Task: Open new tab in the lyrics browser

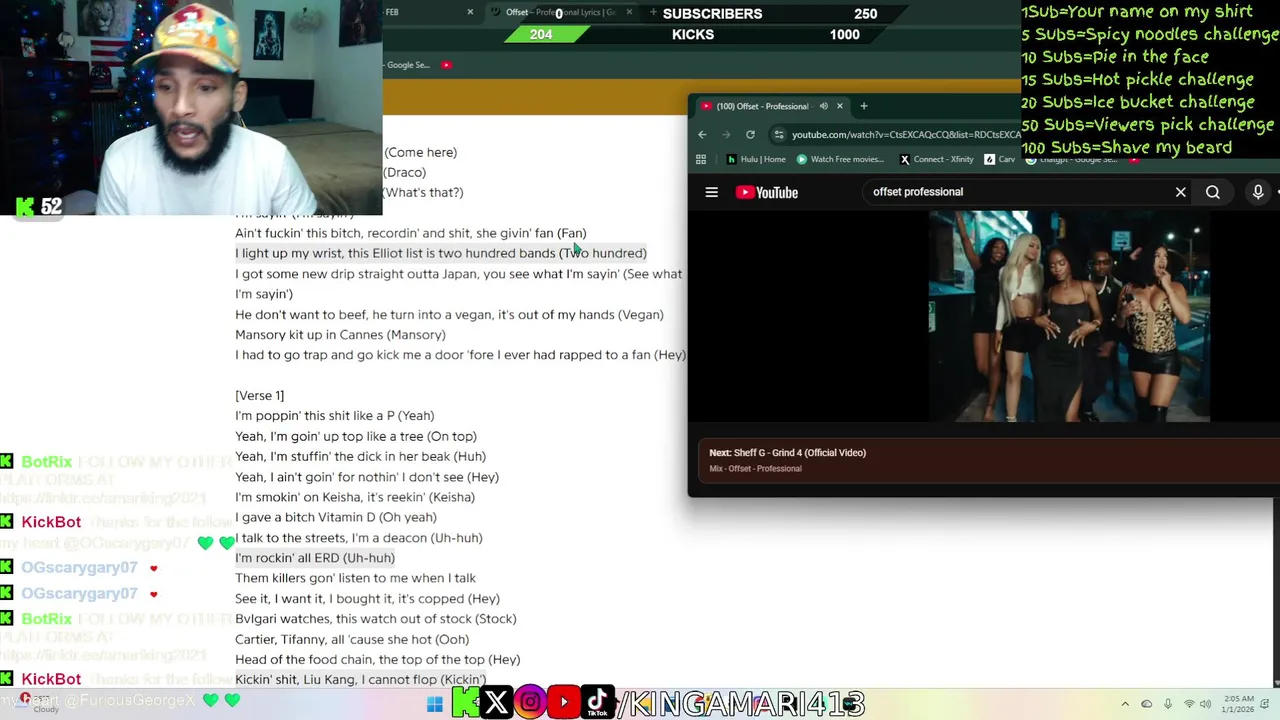Action: click(x=653, y=12)
